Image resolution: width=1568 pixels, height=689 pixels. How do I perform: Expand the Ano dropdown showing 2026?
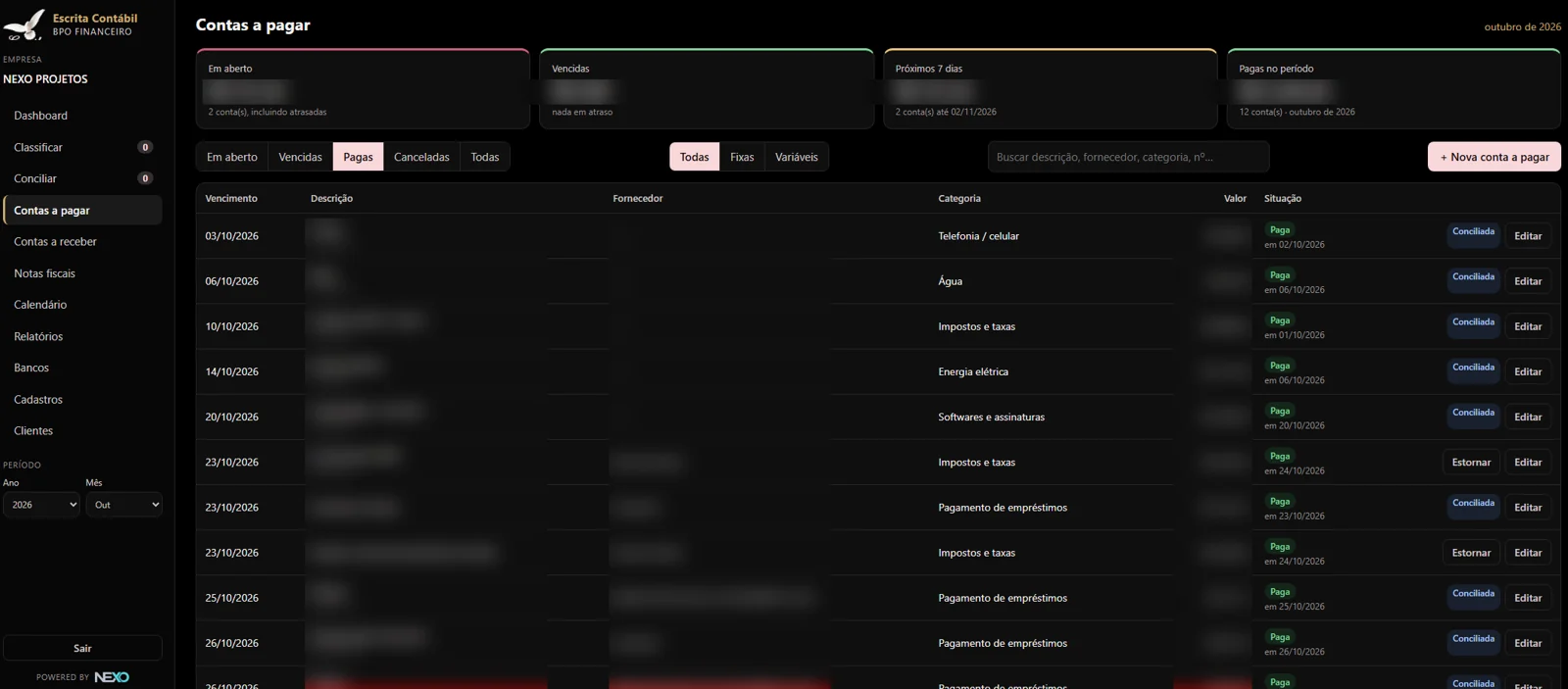point(41,505)
